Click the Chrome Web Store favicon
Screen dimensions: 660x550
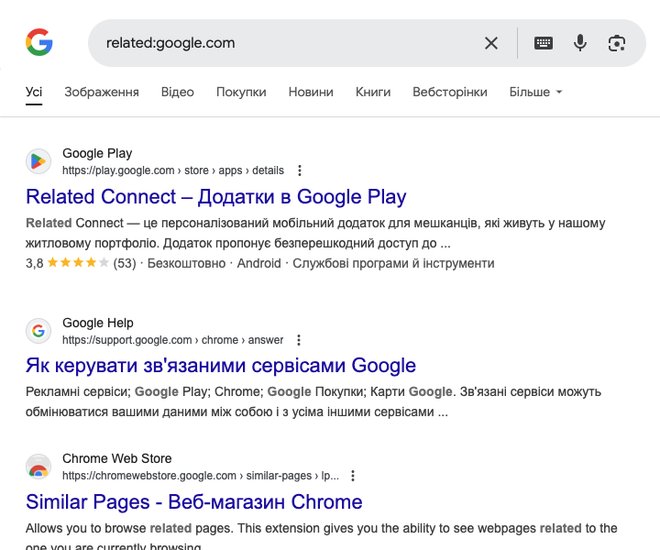coord(38,467)
